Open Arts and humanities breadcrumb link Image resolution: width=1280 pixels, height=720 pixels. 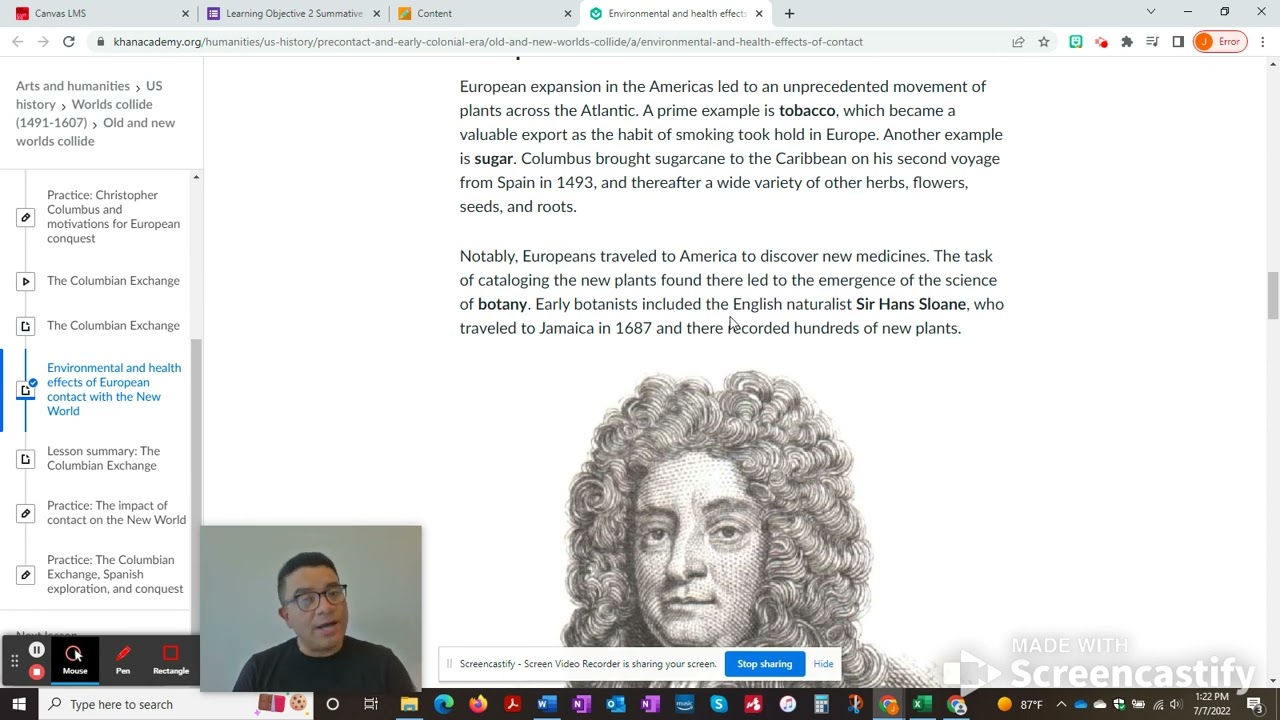73,86
